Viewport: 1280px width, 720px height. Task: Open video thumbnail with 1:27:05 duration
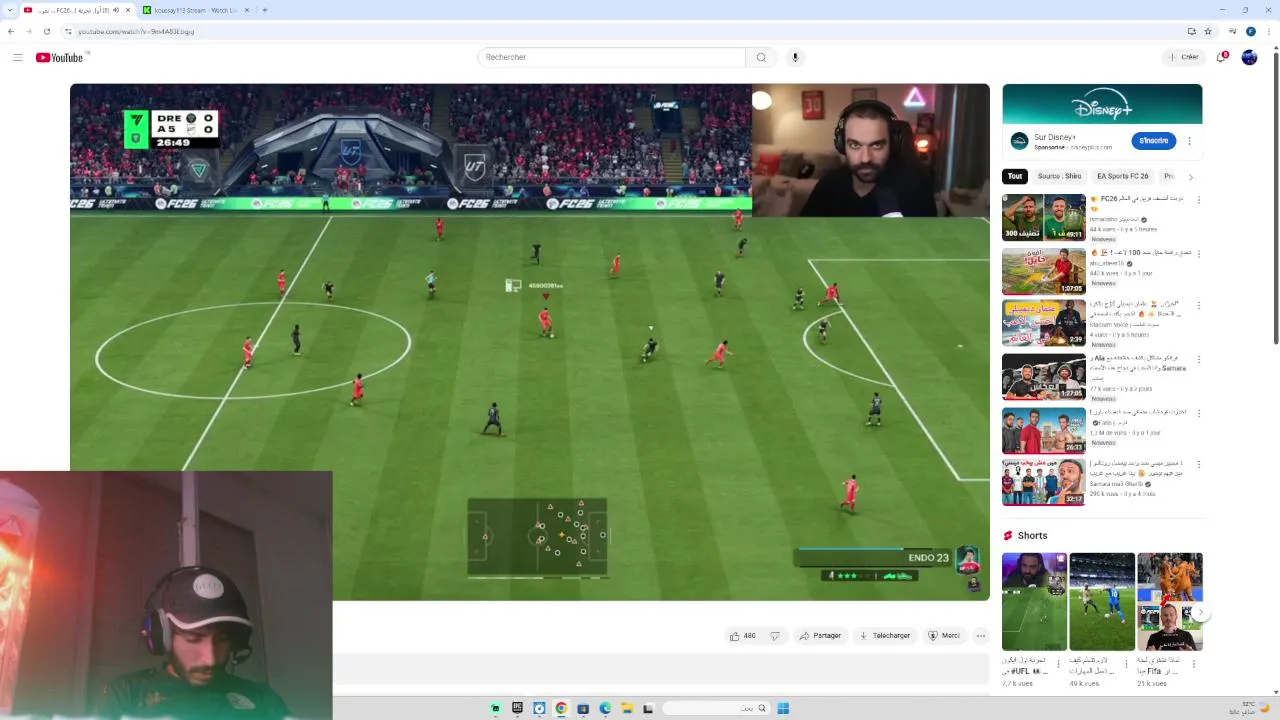(1044, 377)
